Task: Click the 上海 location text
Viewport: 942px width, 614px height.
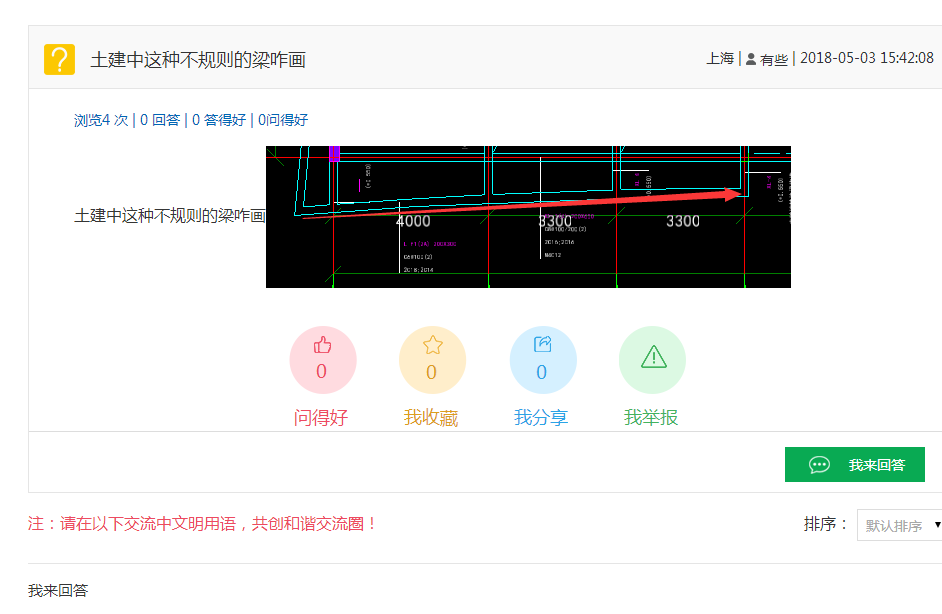Action: (720, 58)
